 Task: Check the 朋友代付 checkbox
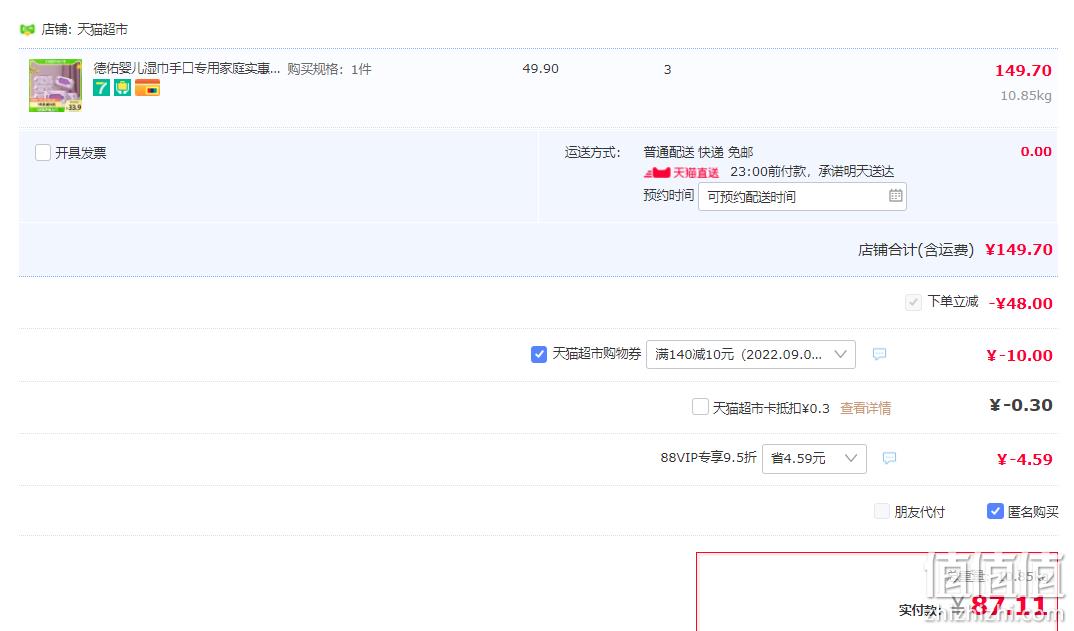(882, 511)
